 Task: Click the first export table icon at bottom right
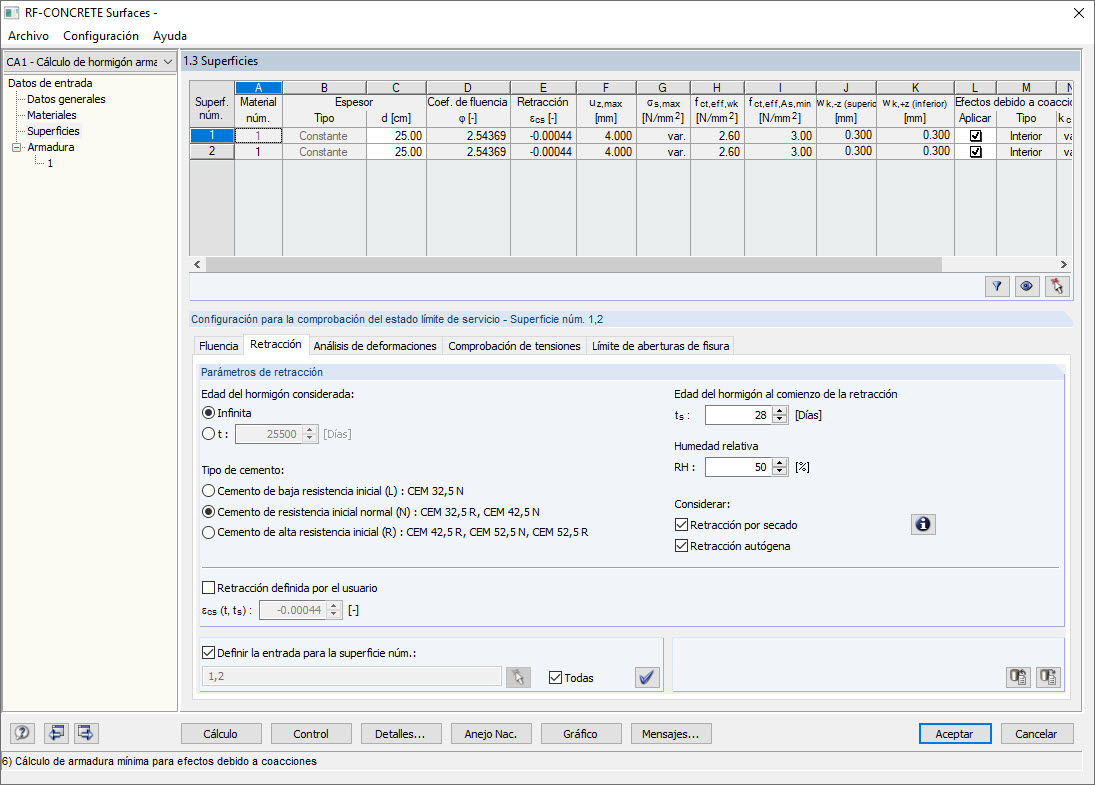point(1018,677)
